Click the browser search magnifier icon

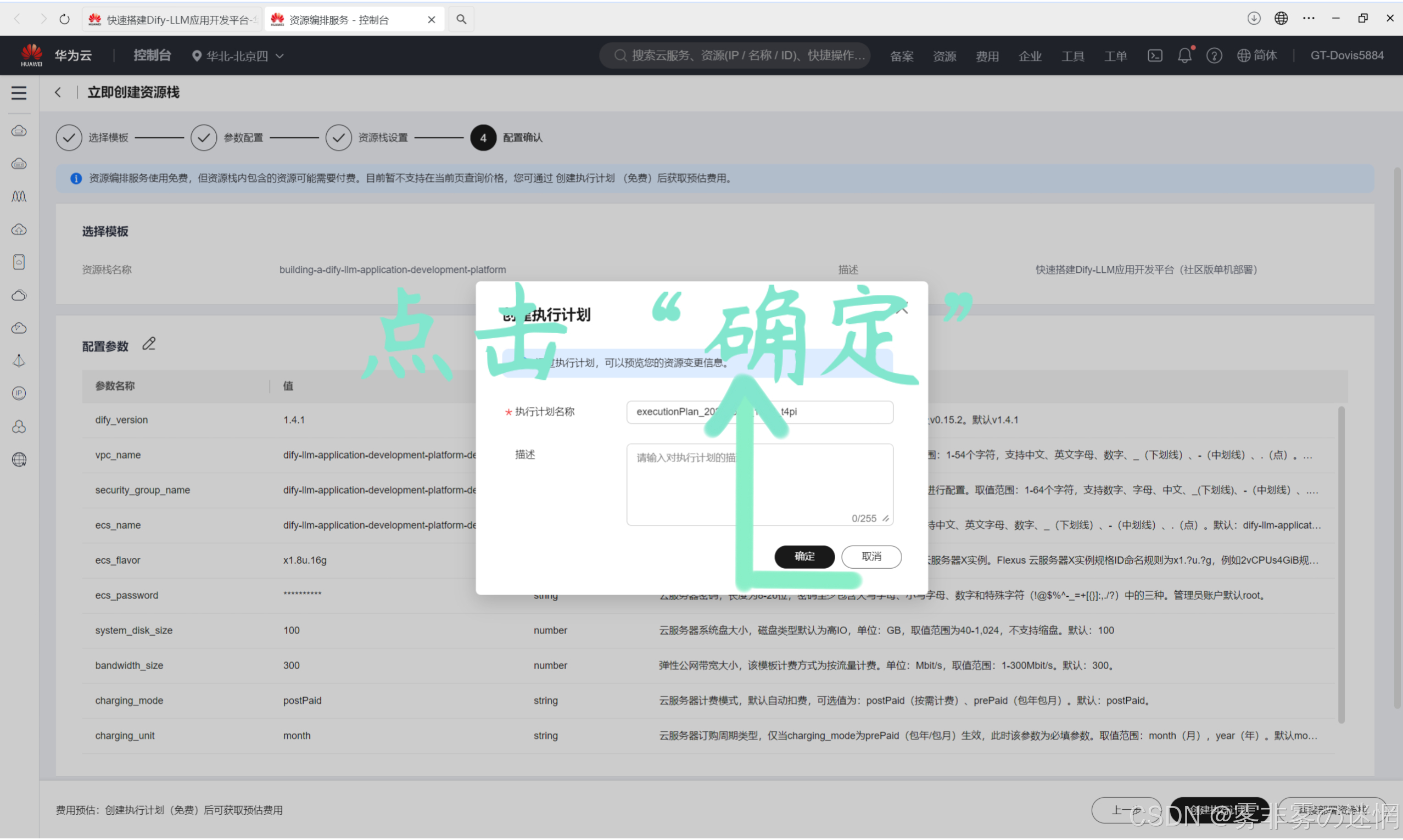[x=461, y=19]
